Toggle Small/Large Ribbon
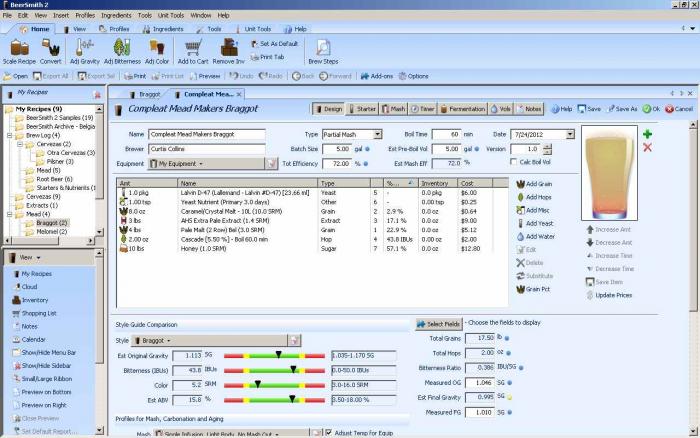Viewport: 700px width, 438px height. coord(42,379)
